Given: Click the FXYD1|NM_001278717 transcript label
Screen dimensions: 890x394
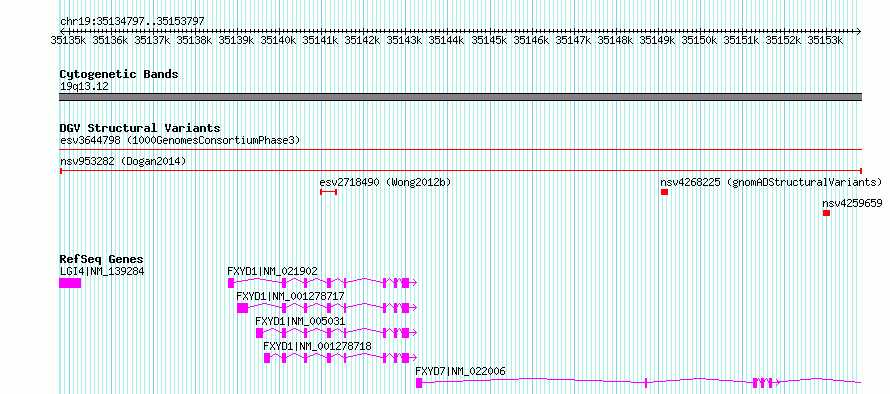Looking at the screenshot, I should 290,296.
